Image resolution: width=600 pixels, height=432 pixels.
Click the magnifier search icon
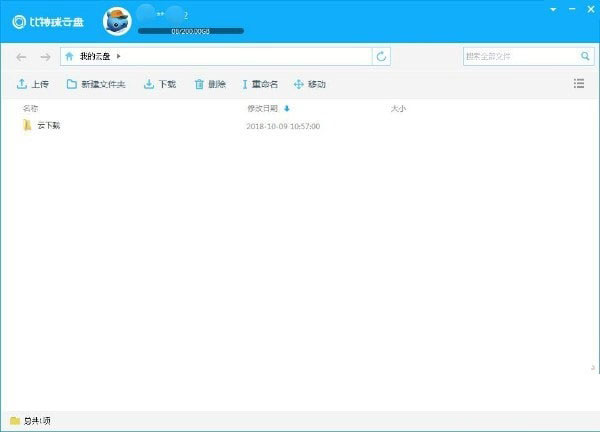pos(585,57)
